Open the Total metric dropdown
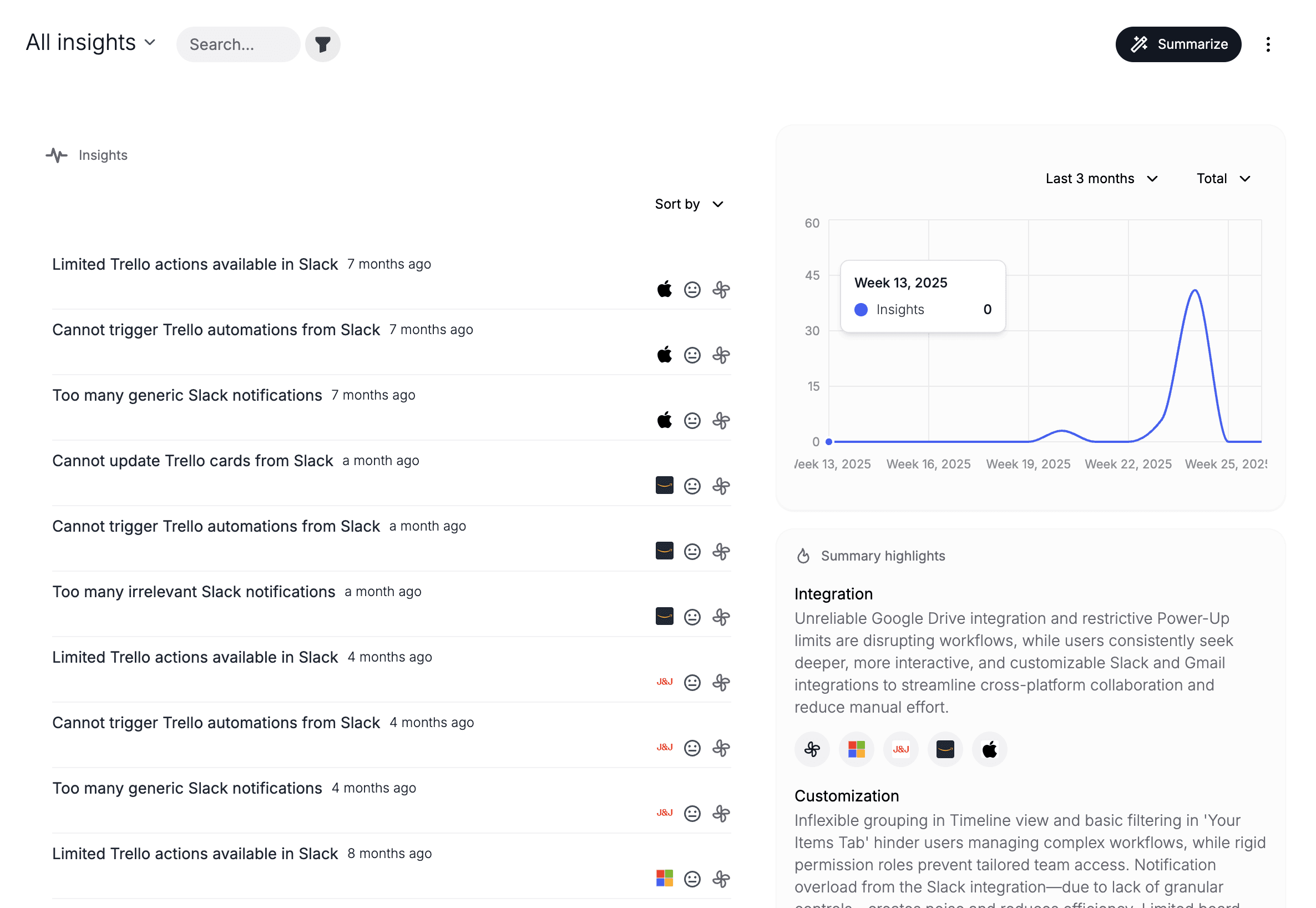1316x908 pixels. (x=1223, y=179)
